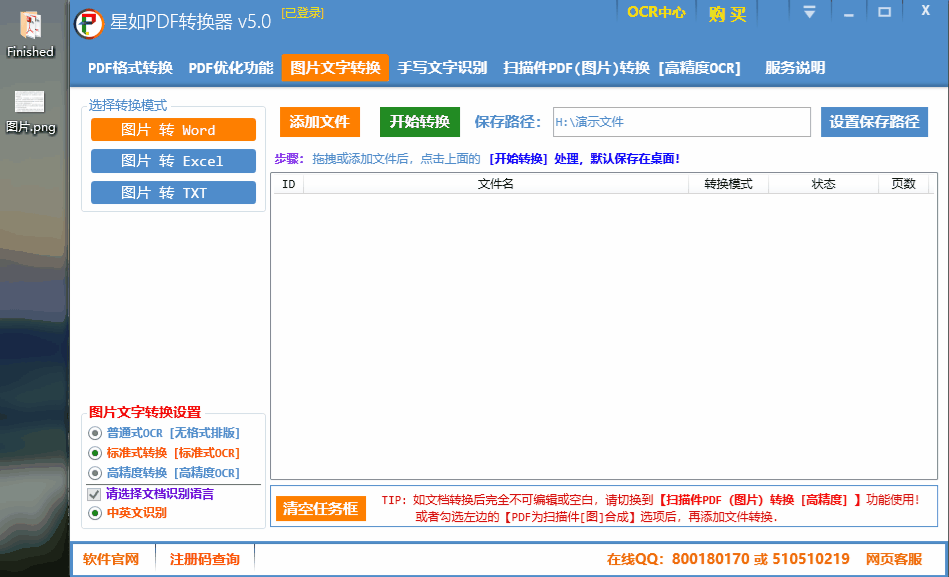Click the [已登录] login status text

click(x=303, y=13)
